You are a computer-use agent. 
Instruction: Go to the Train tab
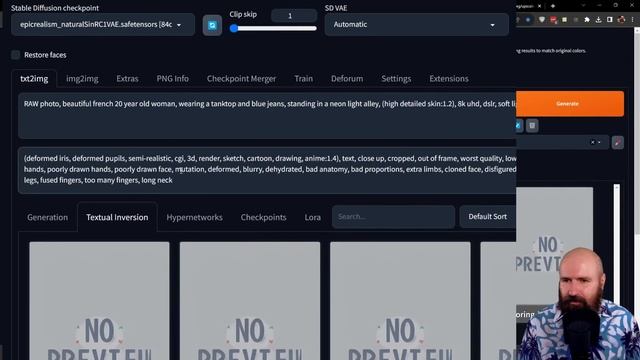click(x=304, y=79)
